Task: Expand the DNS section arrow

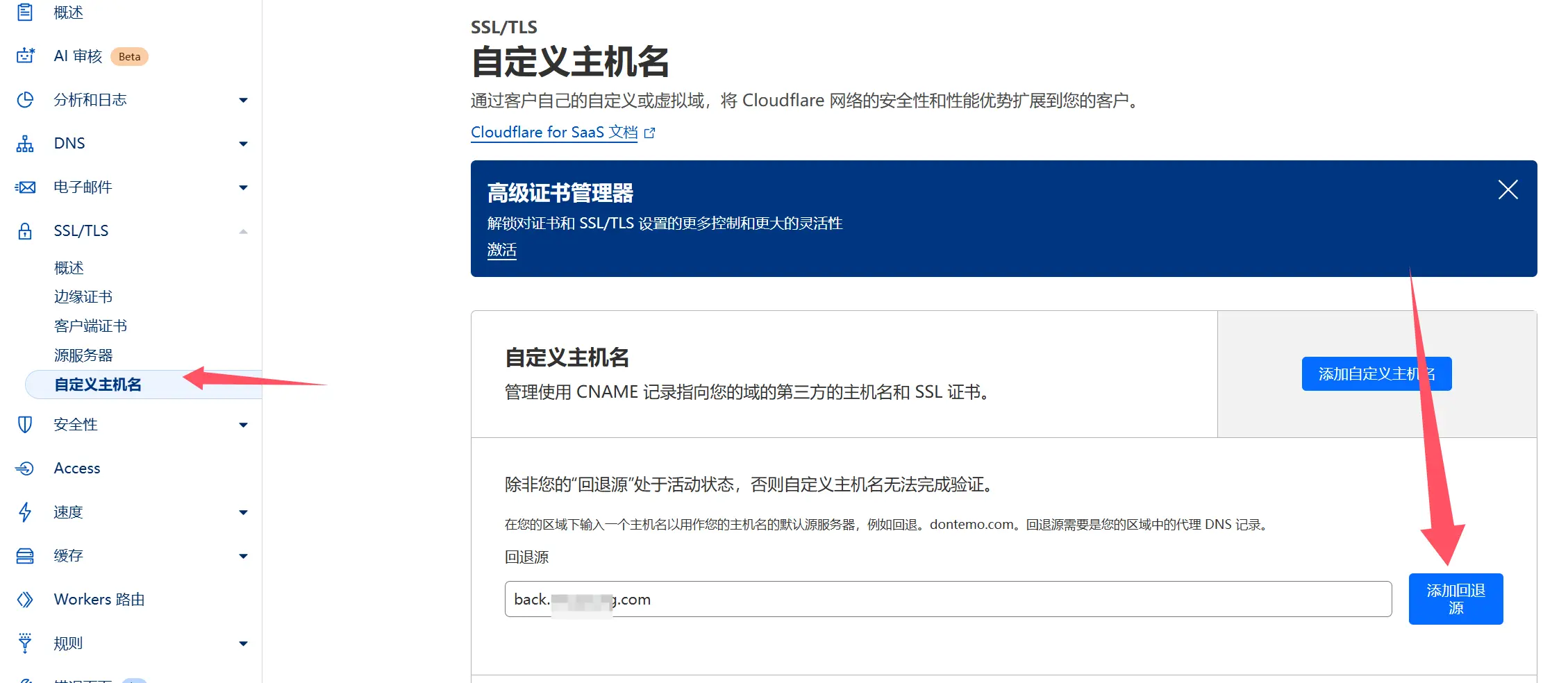Action: [x=243, y=144]
